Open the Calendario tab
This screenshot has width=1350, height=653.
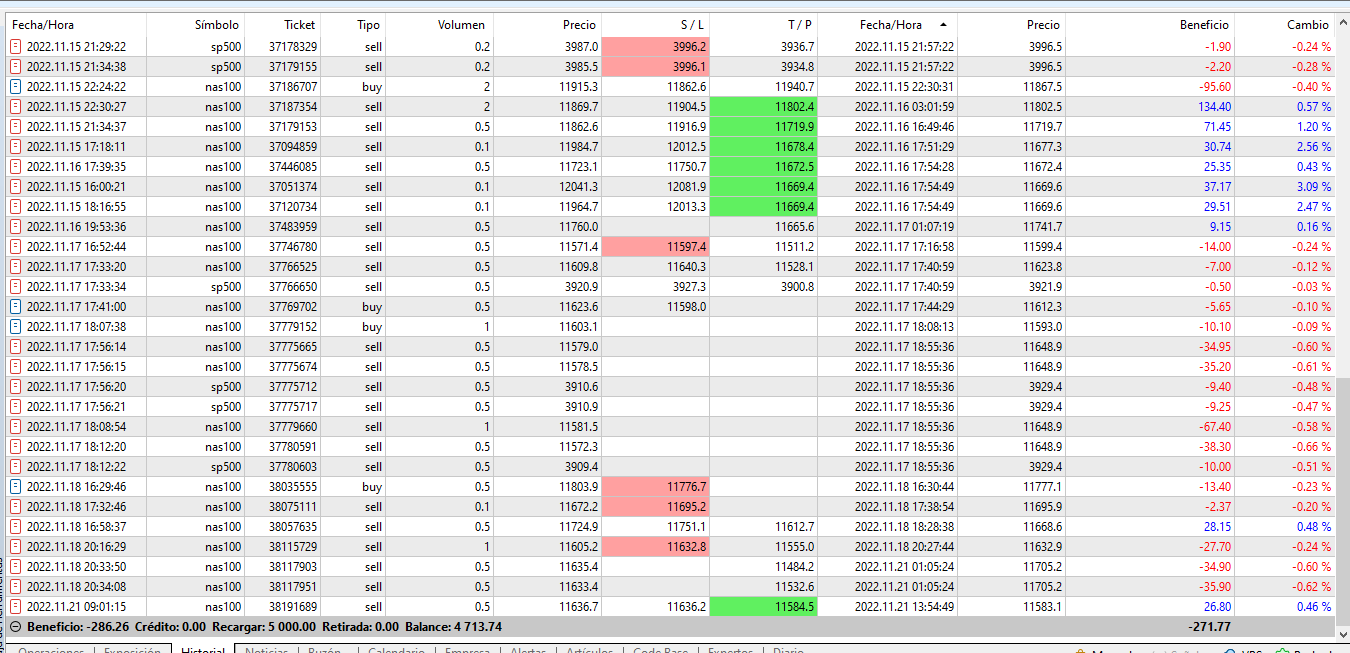[396, 648]
